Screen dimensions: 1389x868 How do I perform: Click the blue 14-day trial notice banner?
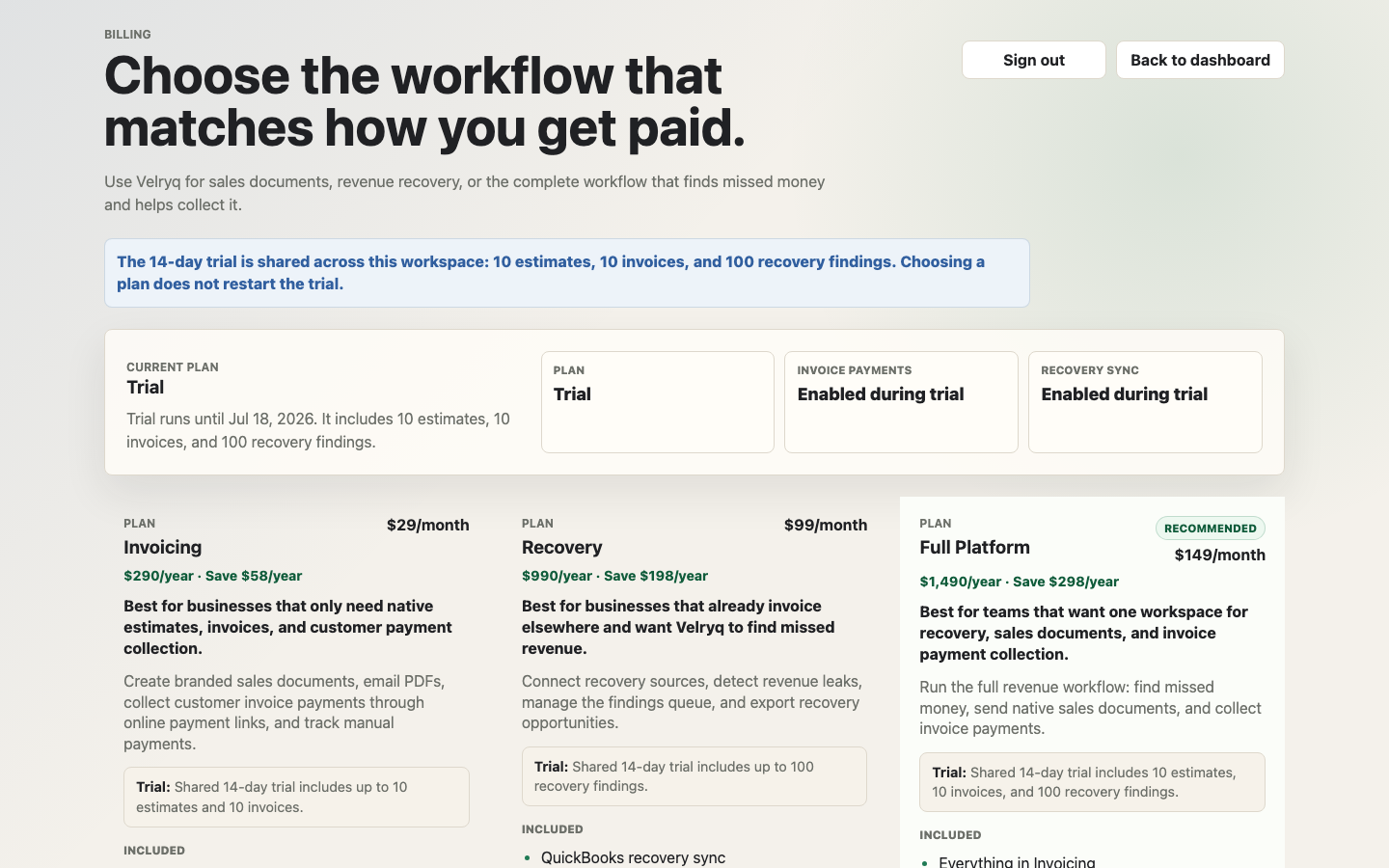click(x=566, y=273)
